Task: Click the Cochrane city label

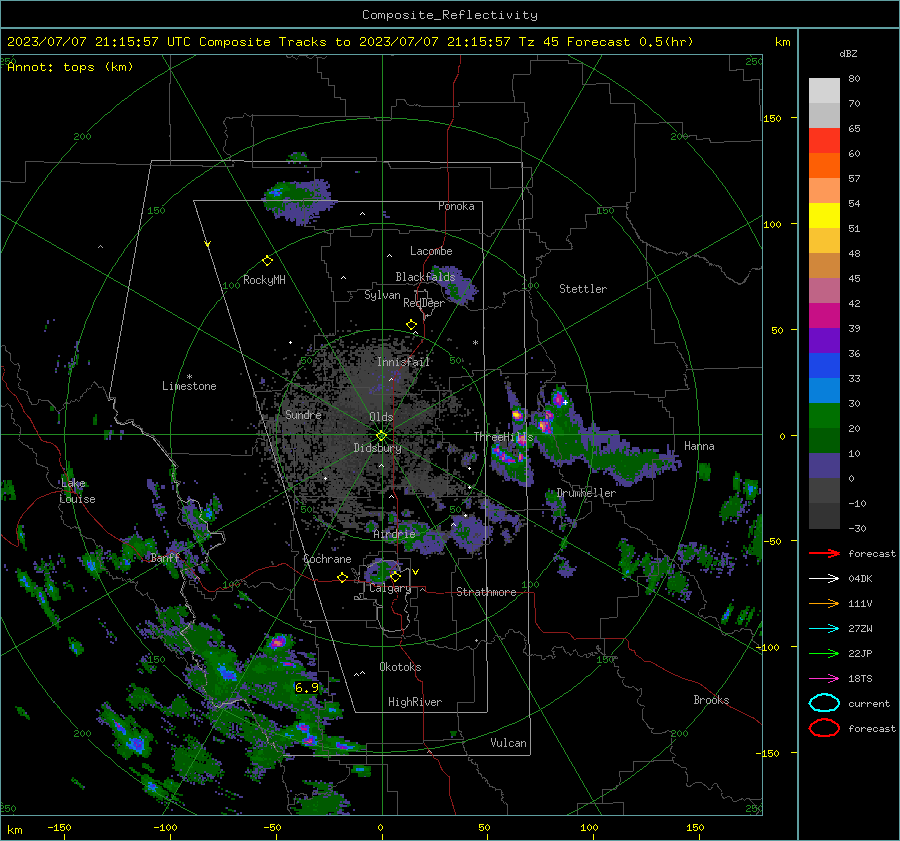Action: click(327, 559)
